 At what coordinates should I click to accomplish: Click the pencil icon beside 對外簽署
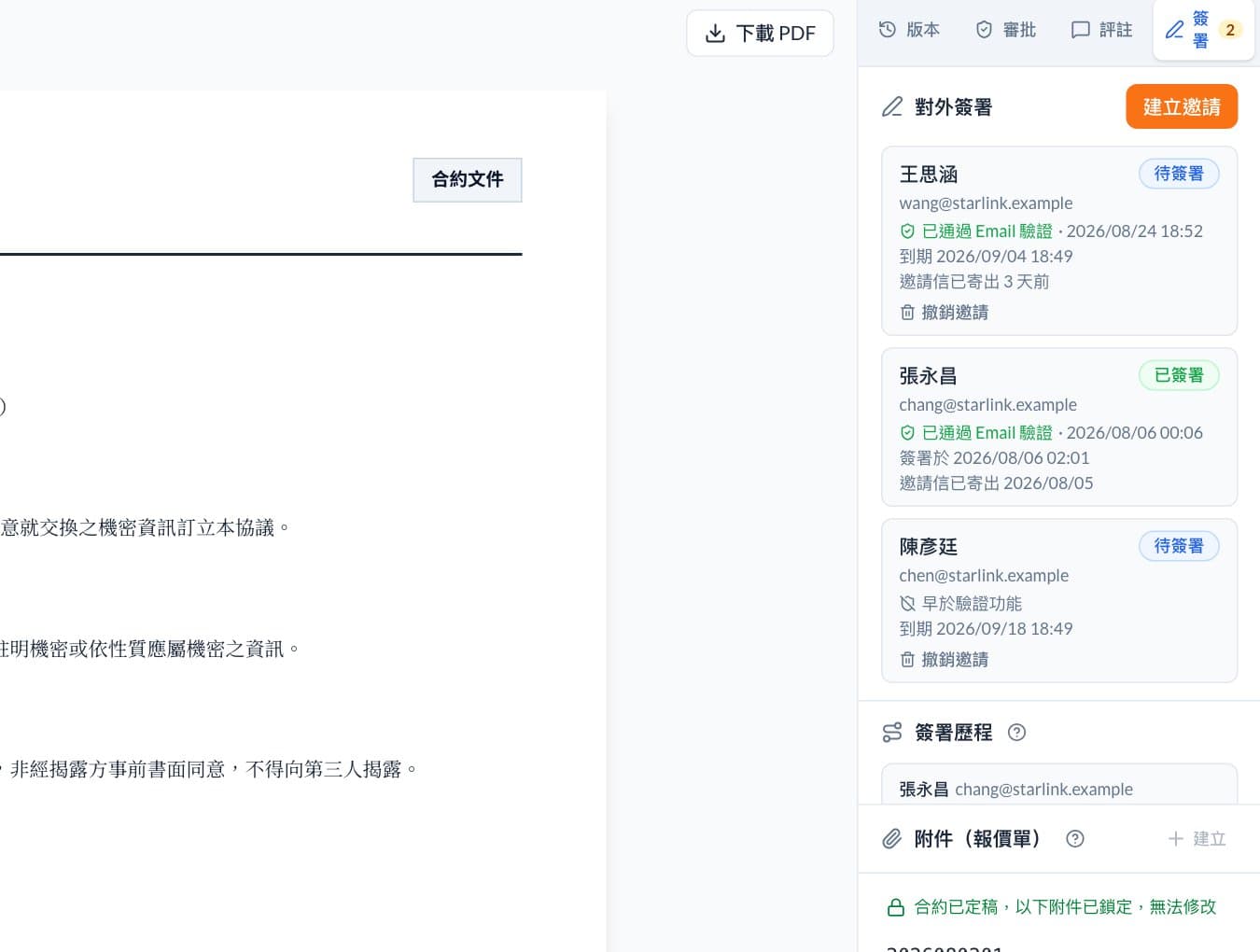click(892, 106)
